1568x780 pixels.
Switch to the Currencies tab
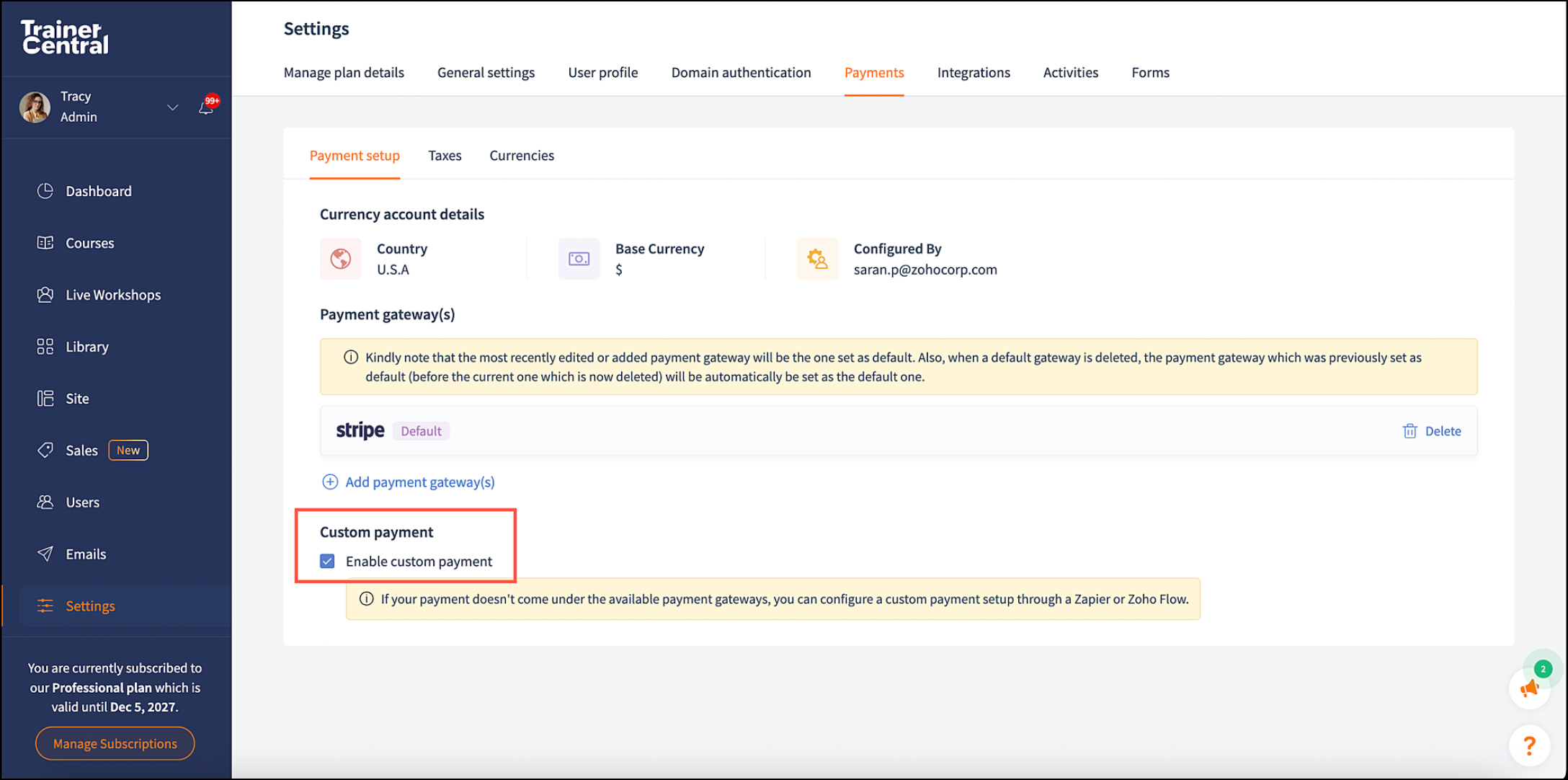coord(522,156)
